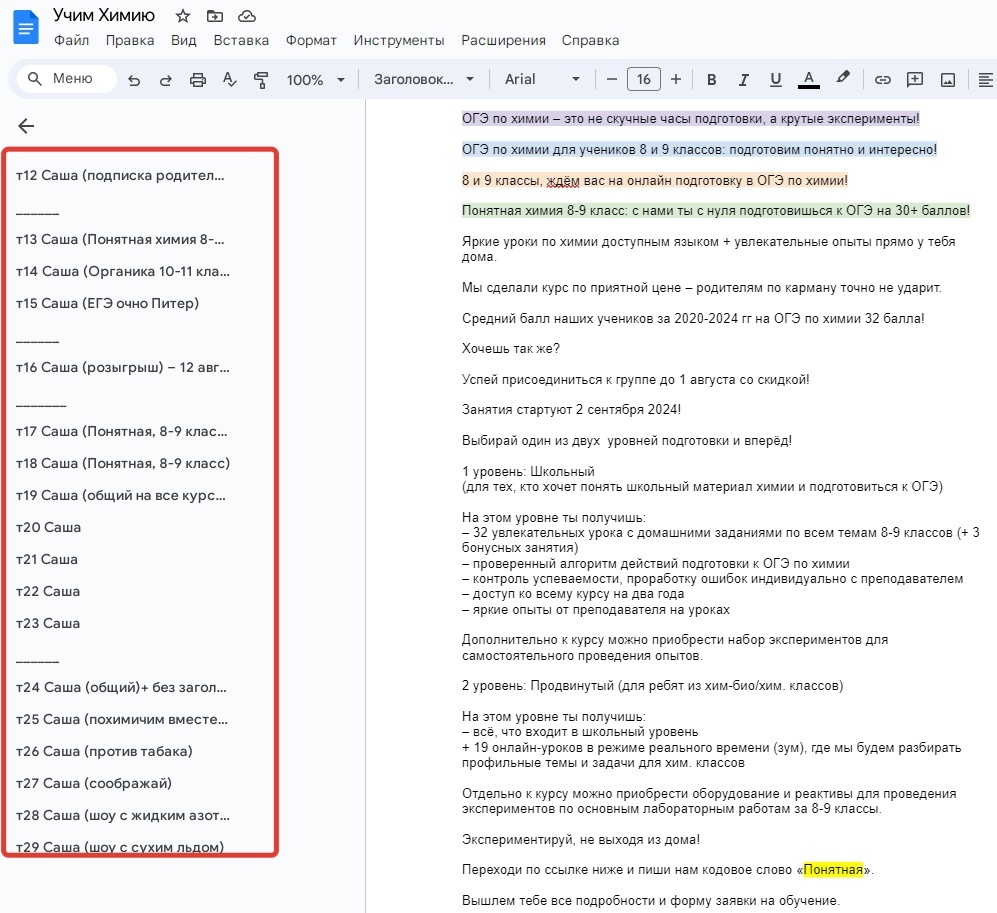
Task: Select outline item т20 Саша
Action: (48, 528)
